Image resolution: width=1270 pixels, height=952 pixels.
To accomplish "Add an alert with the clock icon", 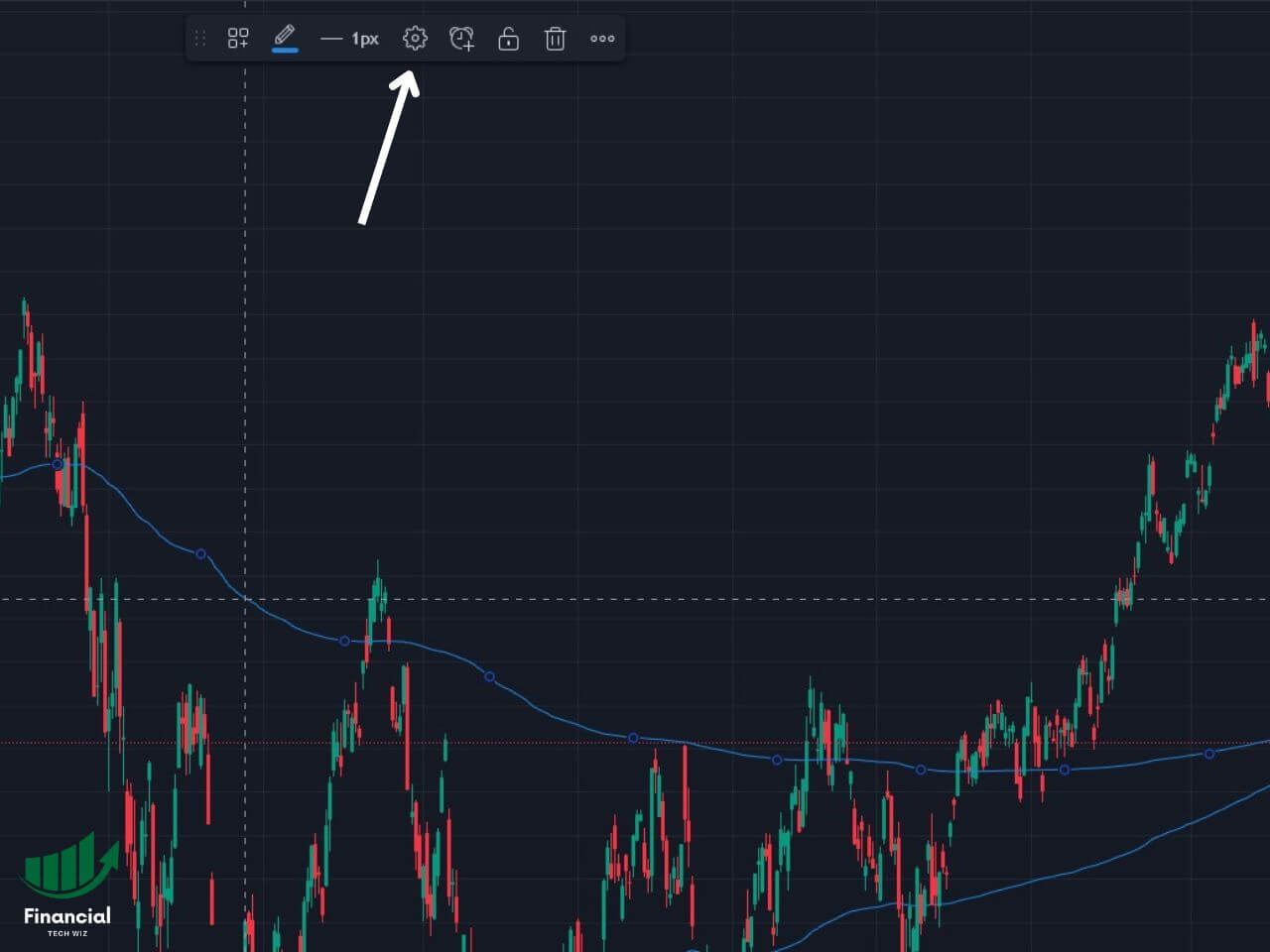I will (x=461, y=39).
